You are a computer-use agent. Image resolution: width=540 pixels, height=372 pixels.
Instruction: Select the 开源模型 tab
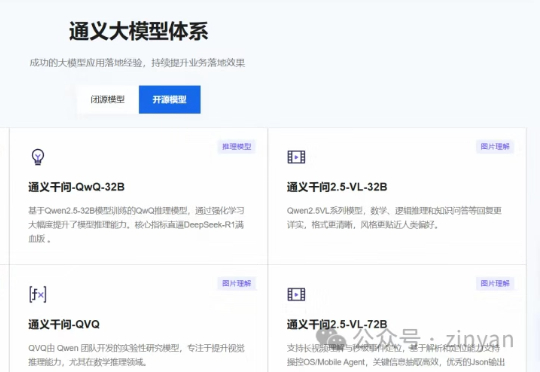(170, 100)
